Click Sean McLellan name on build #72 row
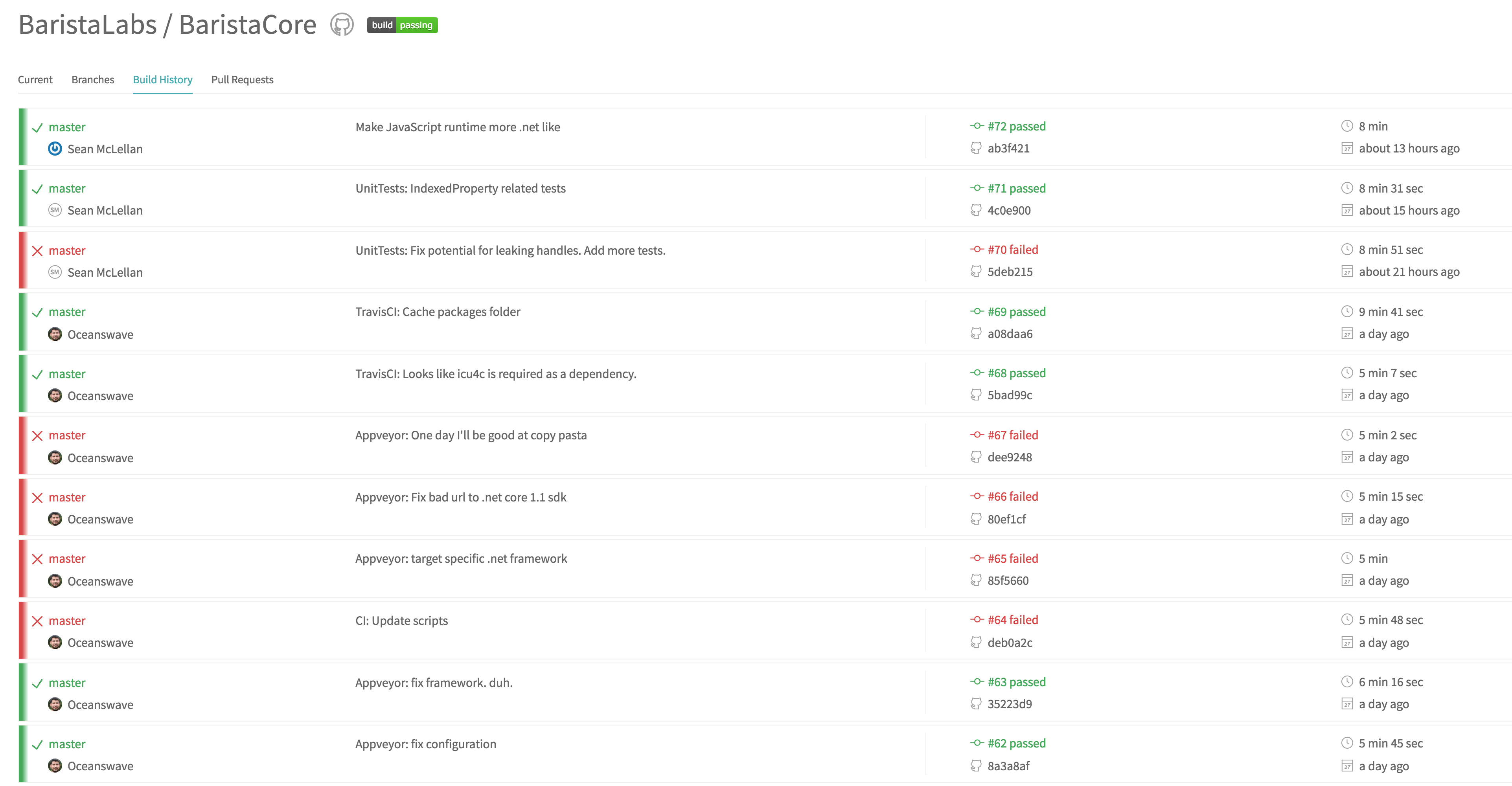 point(105,150)
